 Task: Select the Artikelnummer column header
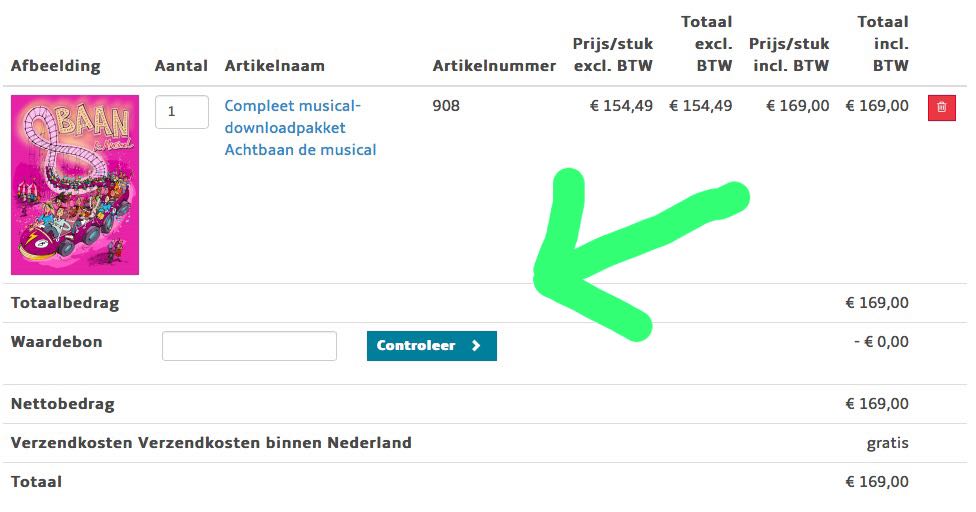point(494,66)
